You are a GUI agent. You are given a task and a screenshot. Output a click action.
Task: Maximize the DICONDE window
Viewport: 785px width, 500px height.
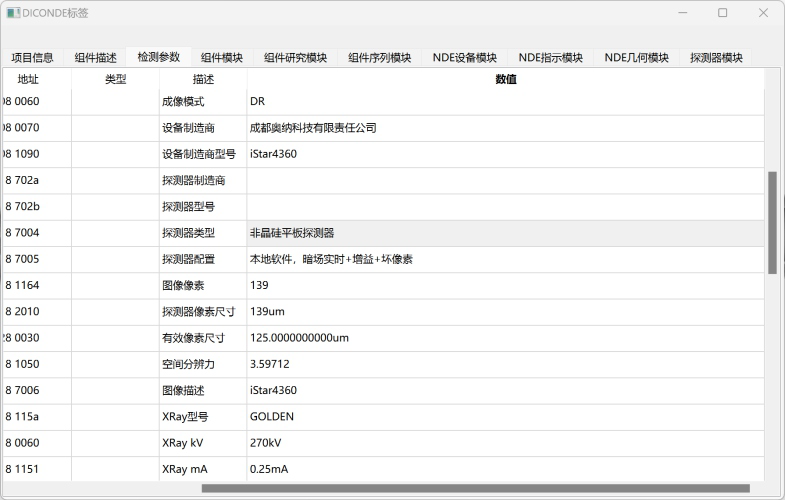pos(722,13)
